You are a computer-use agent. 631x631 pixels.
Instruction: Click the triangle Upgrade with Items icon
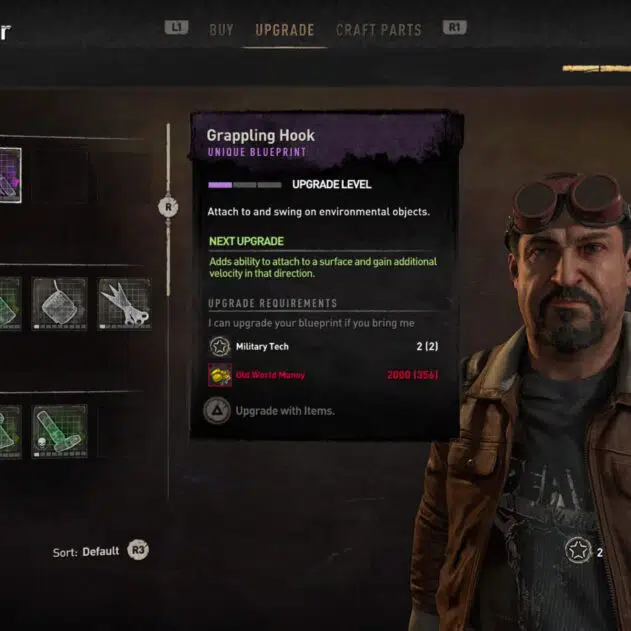click(x=217, y=410)
